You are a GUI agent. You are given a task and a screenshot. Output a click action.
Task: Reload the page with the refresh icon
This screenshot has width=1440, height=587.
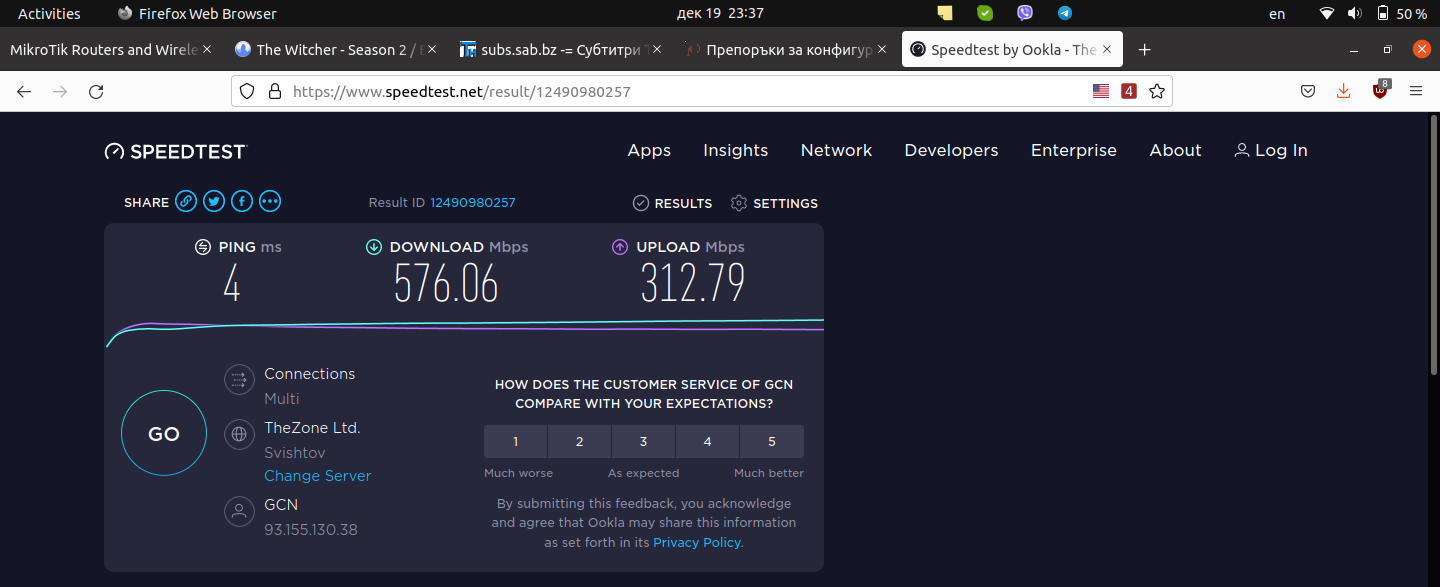tap(96, 91)
